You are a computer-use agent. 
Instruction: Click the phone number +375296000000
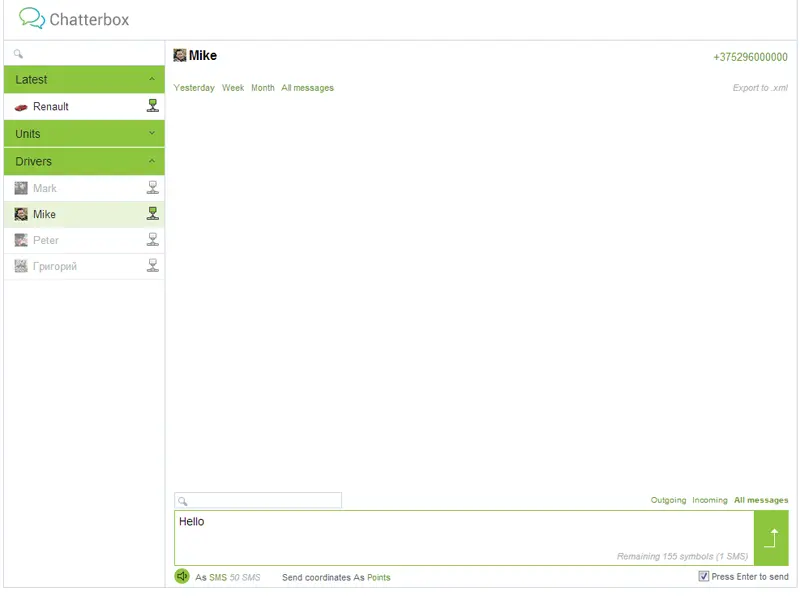[750, 57]
